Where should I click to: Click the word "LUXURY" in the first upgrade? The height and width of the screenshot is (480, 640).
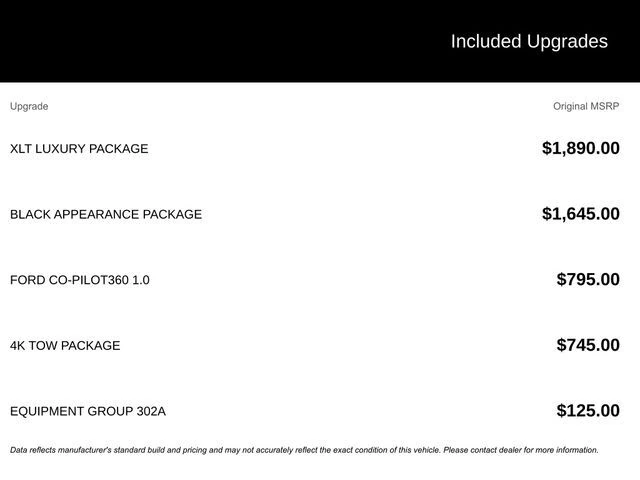point(61,149)
